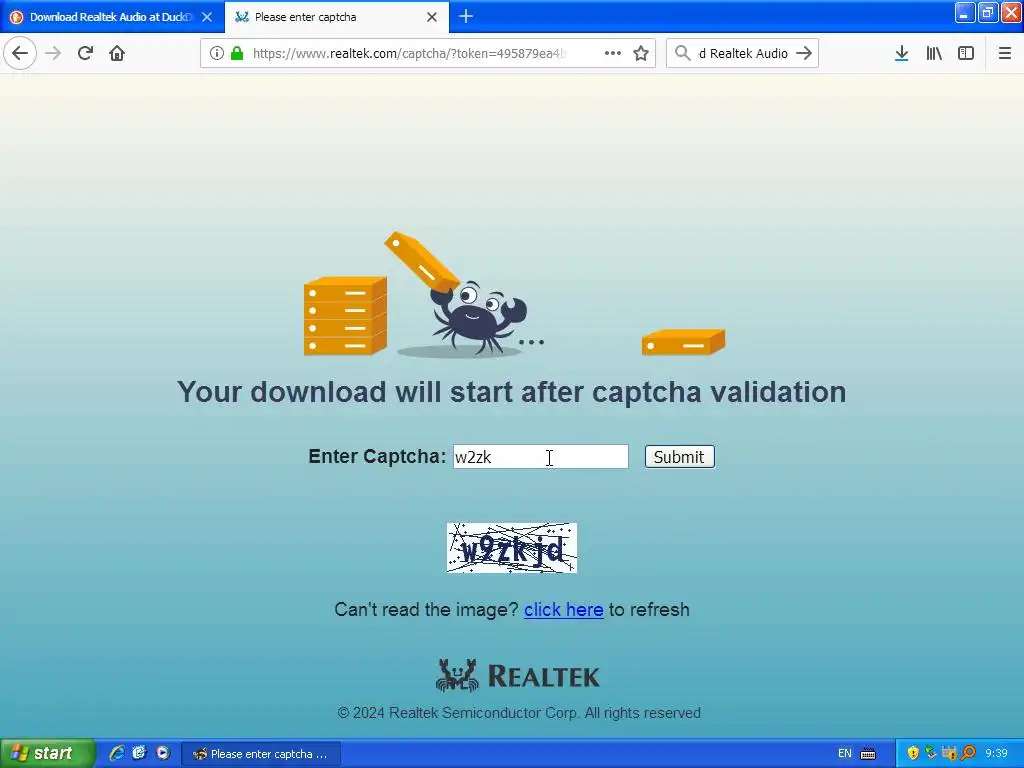Open the downloads arrow icon

pos(901,53)
